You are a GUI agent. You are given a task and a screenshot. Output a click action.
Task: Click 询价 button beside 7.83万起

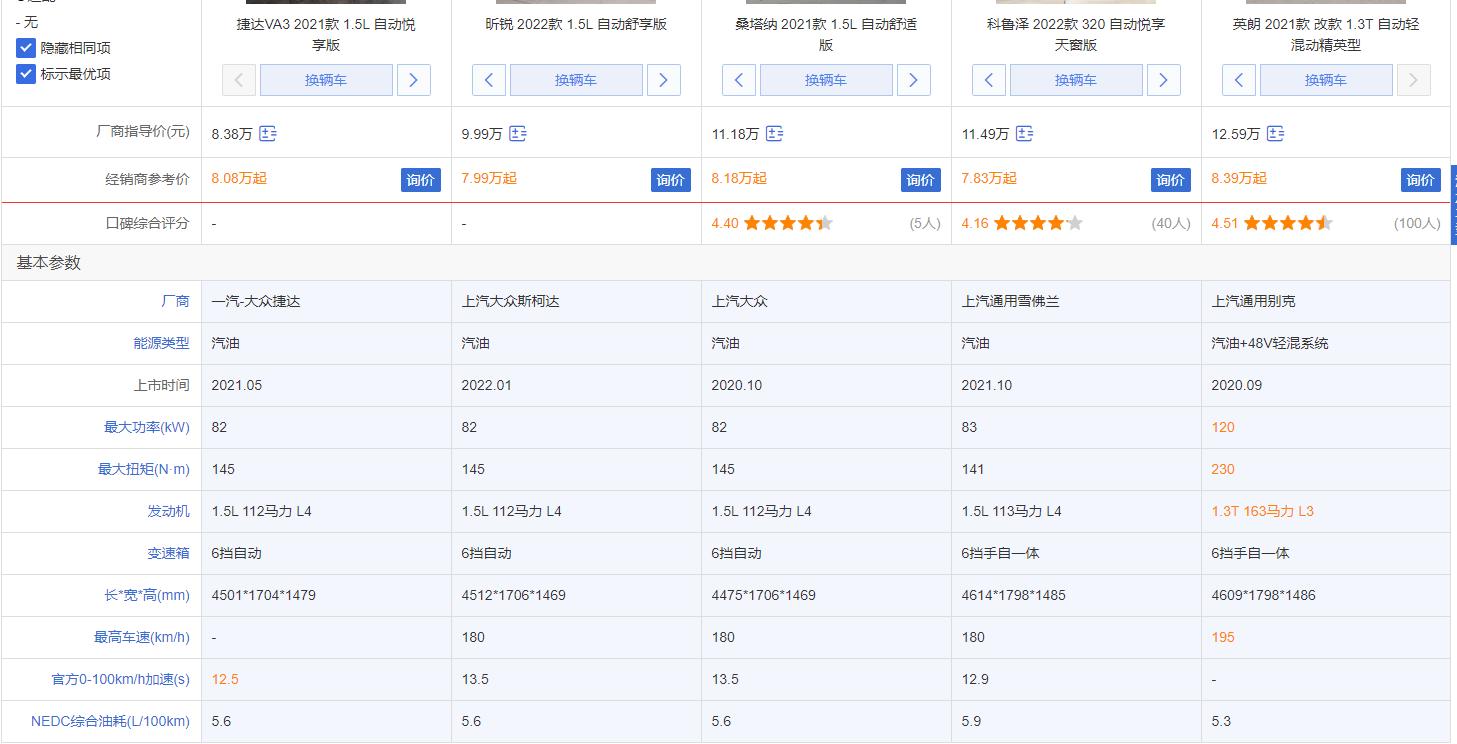(1171, 180)
